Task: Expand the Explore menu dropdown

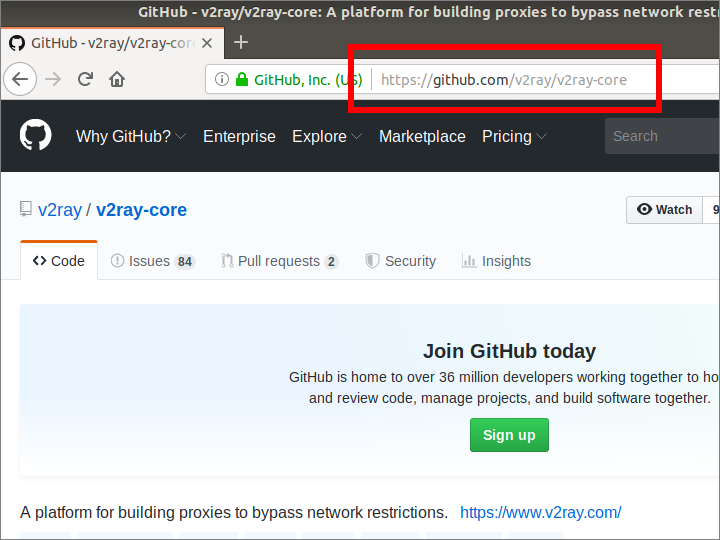Action: (326, 137)
